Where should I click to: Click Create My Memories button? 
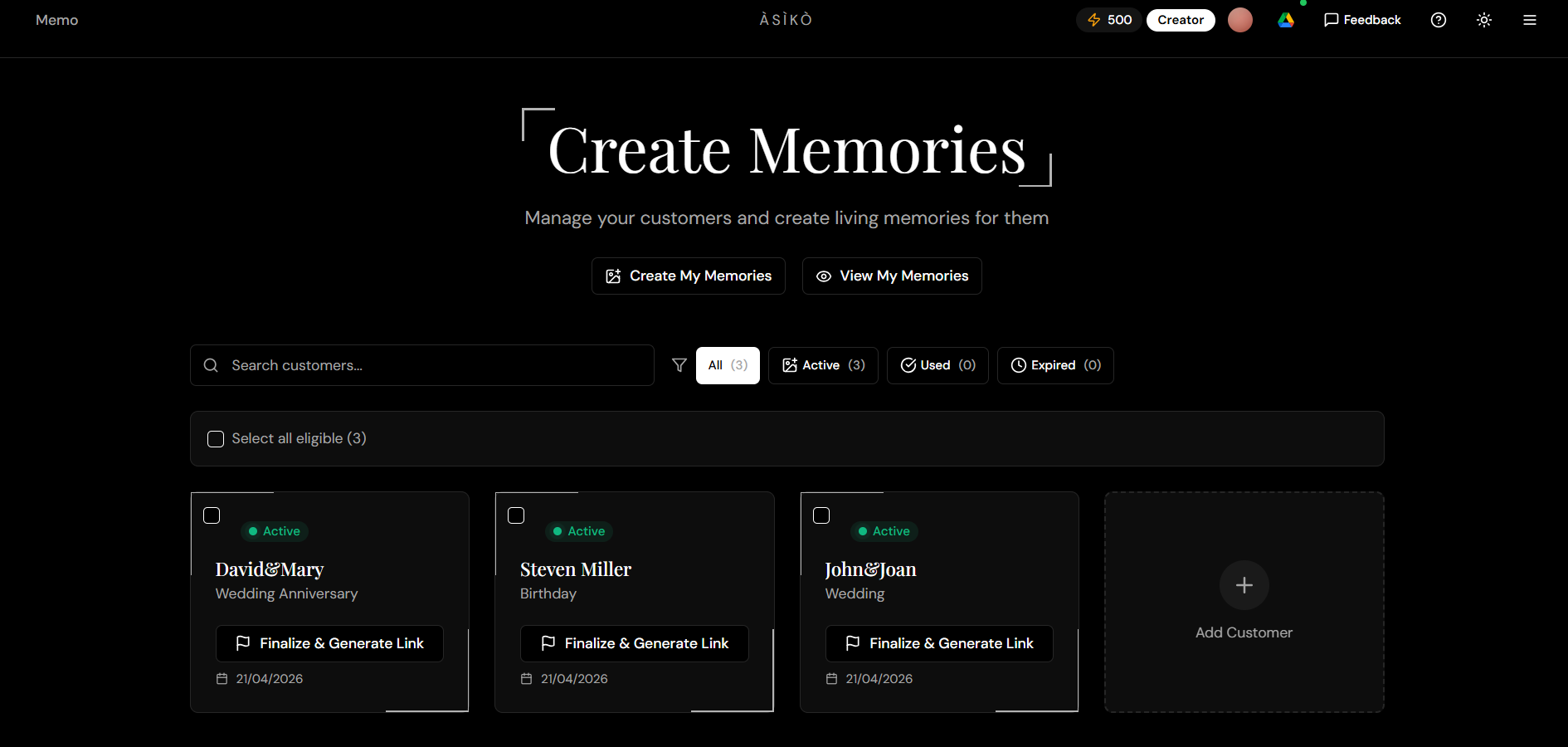point(688,276)
